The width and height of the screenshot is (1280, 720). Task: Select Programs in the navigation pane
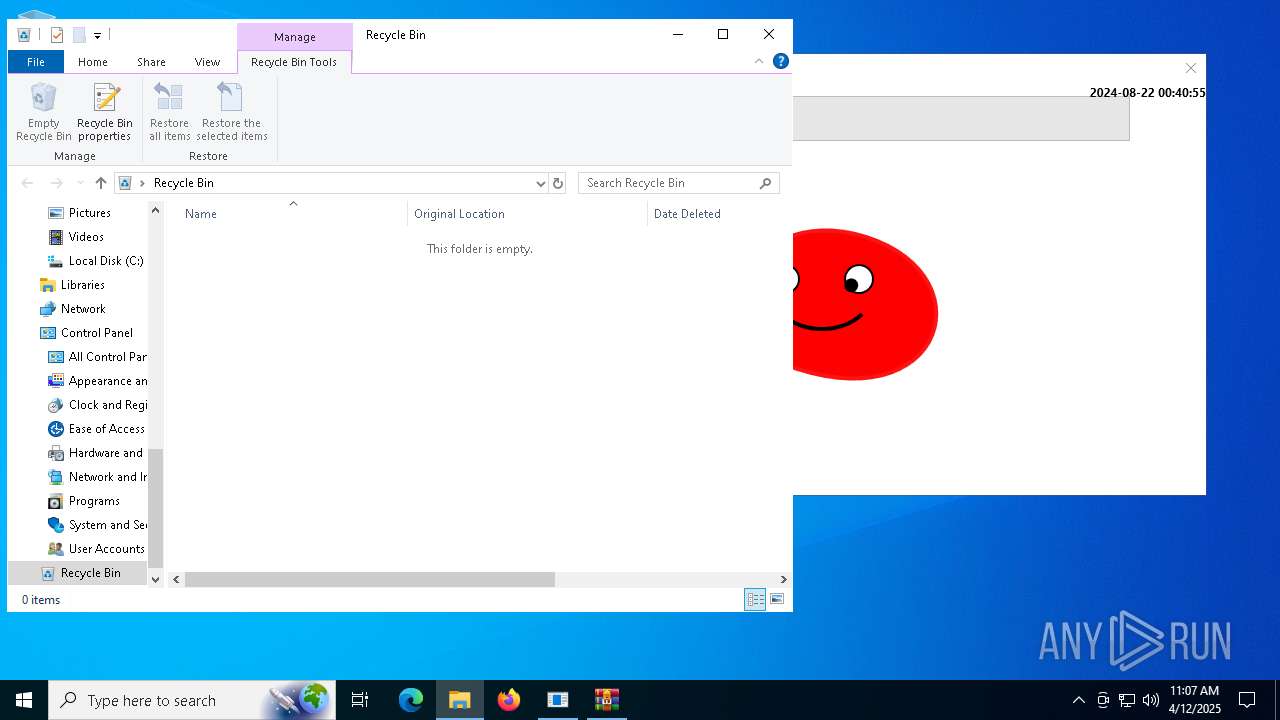pos(94,501)
